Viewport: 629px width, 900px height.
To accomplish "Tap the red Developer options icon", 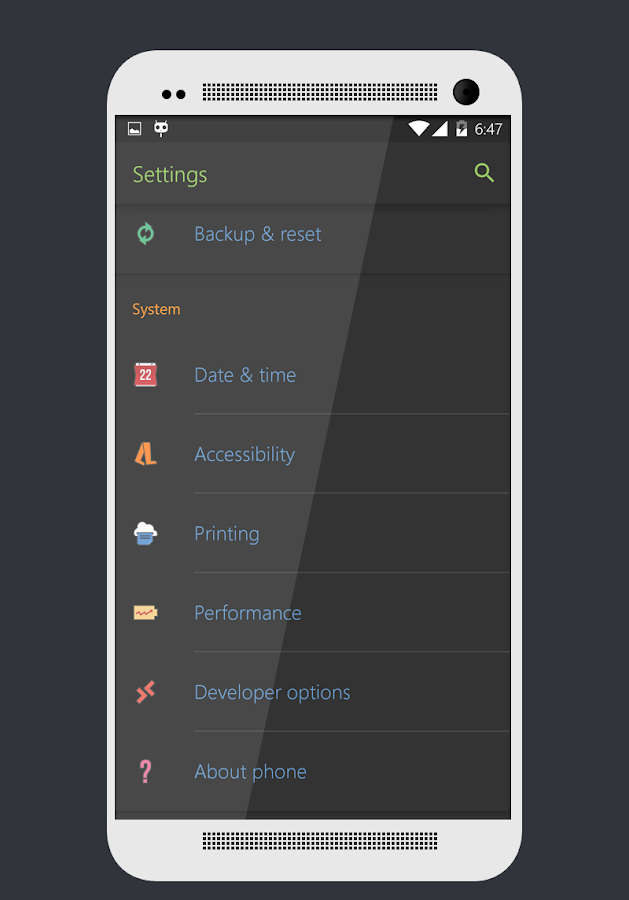I will point(146,692).
